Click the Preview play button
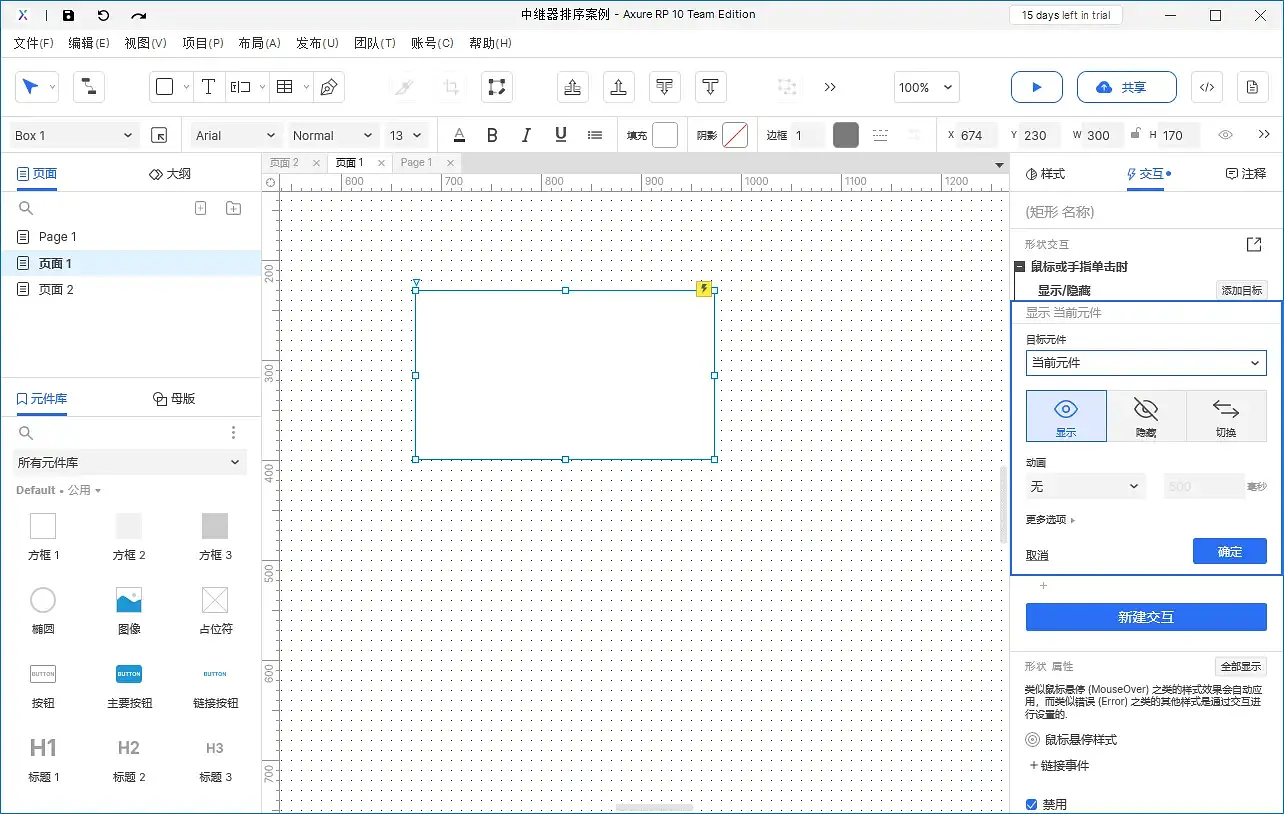 (x=1036, y=88)
